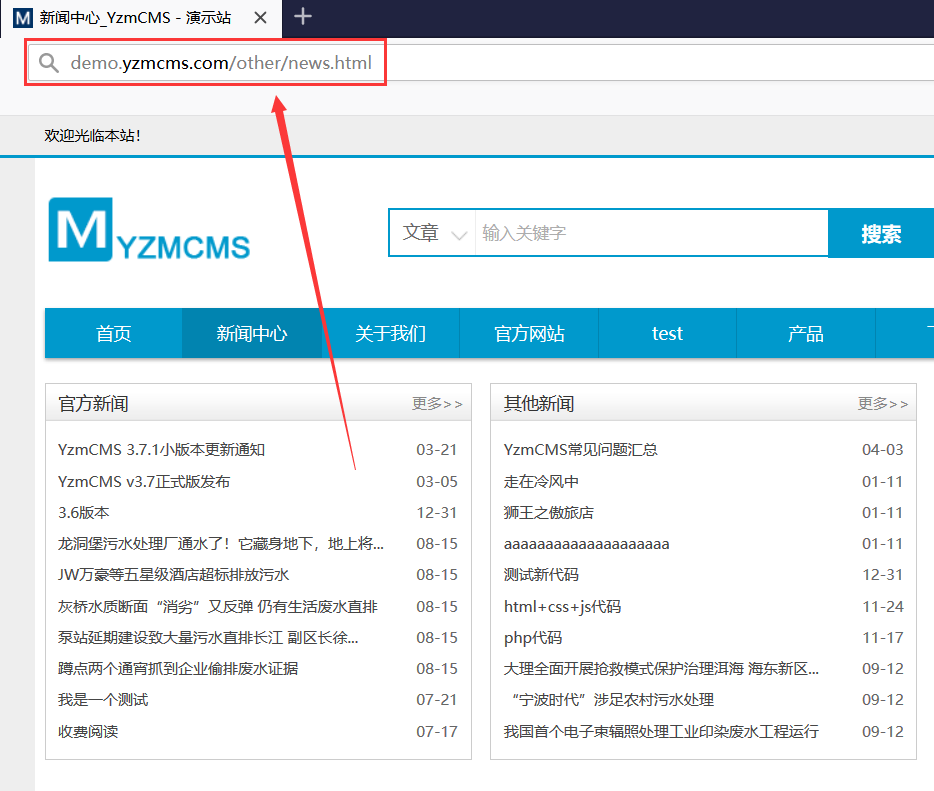
Task: Open article 大理全面开展抢救模式保护治理洱海
Action: point(661,669)
